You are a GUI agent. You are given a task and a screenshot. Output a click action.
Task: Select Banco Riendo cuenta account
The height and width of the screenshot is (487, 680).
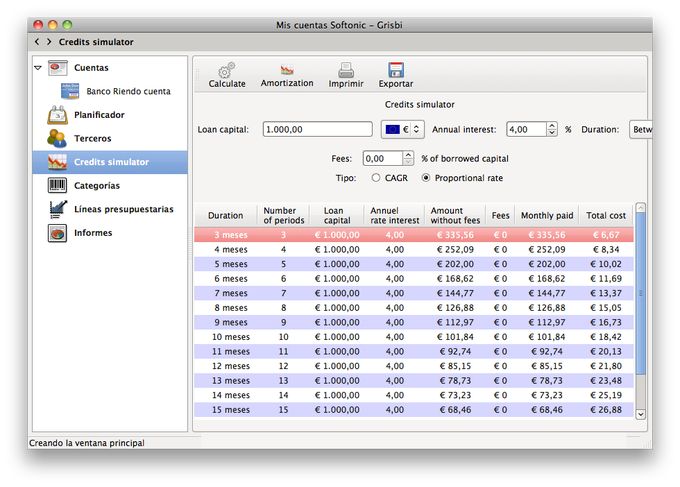(x=128, y=91)
